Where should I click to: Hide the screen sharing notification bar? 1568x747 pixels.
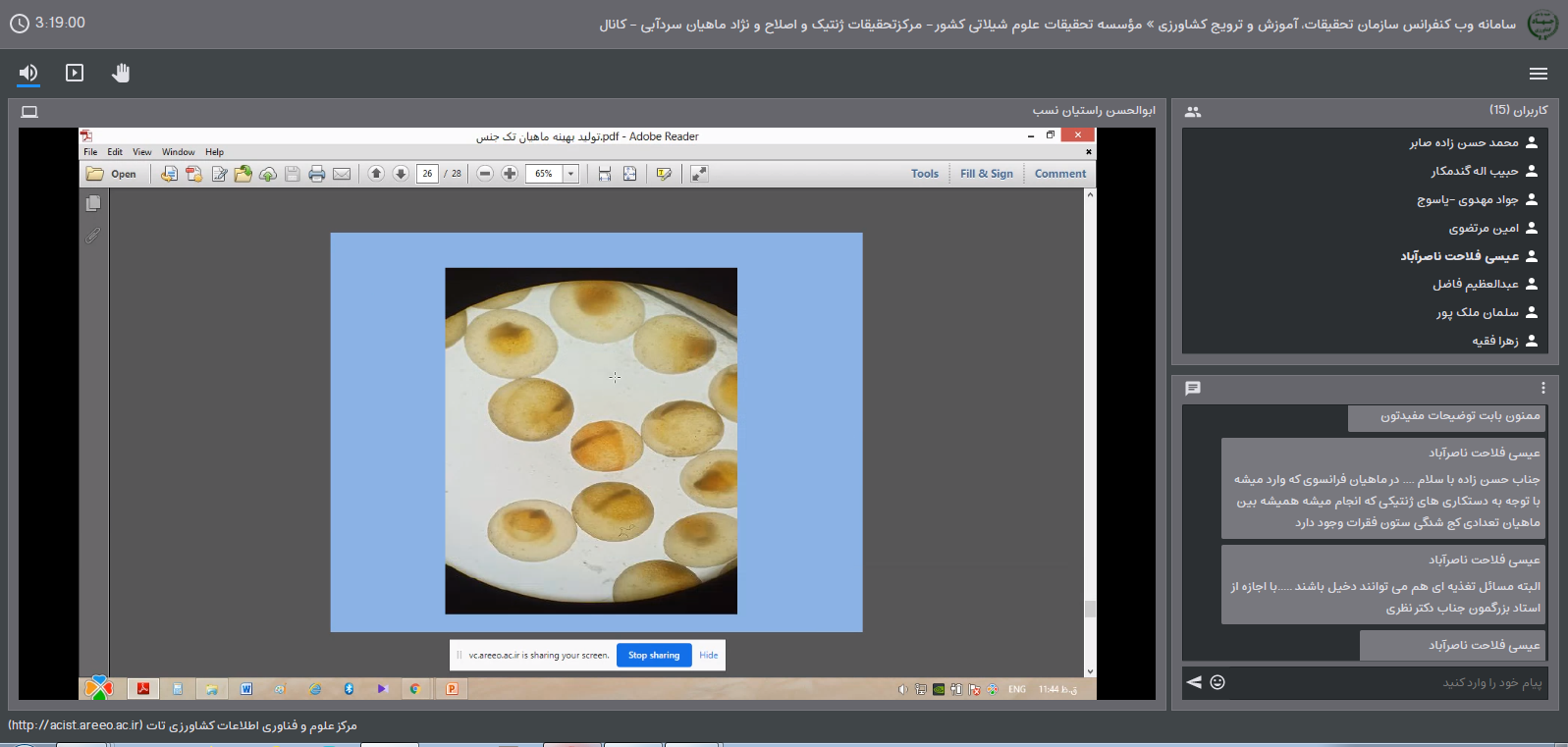tap(709, 656)
